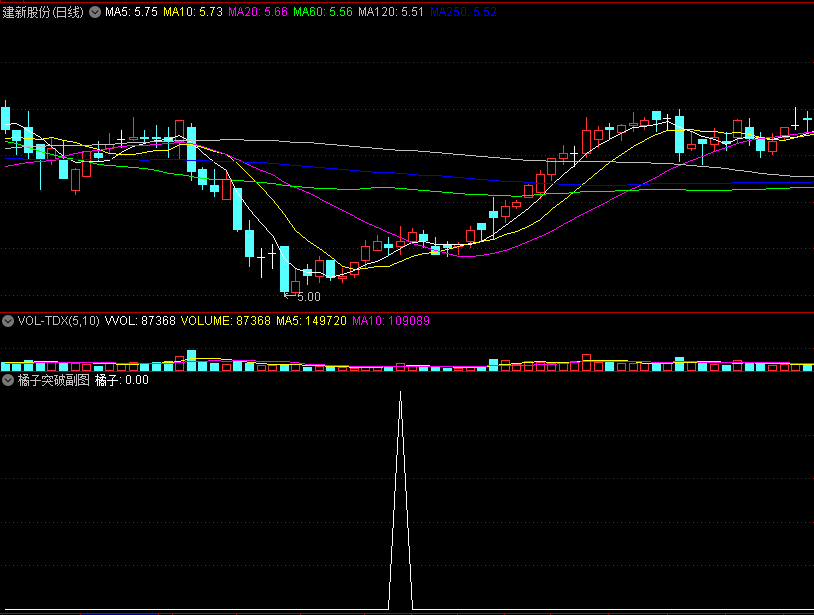Screen dimensions: 814x615
Task: Click the 5.00 low price marker
Action: click(x=302, y=297)
